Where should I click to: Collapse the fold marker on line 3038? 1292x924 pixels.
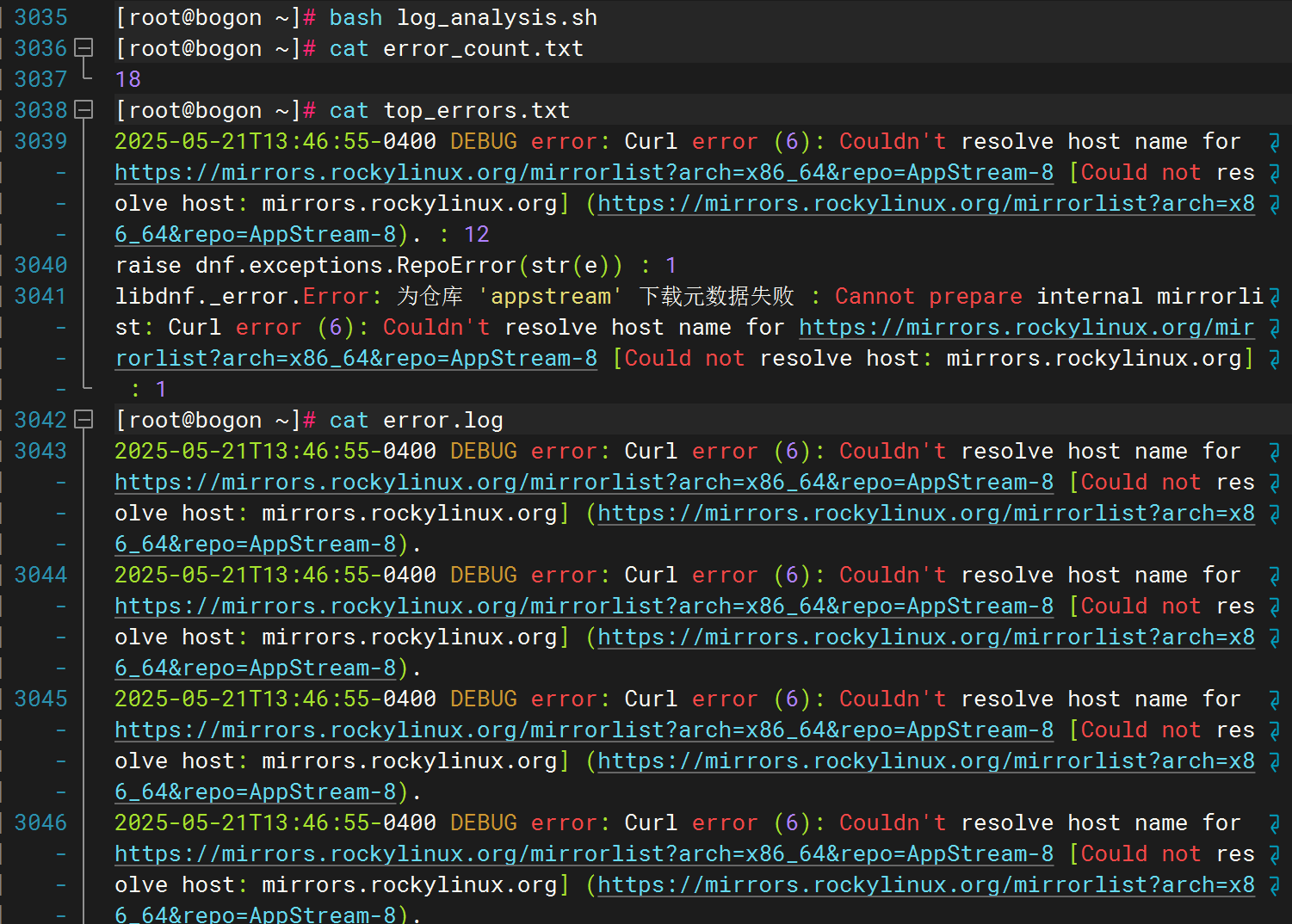[83, 110]
